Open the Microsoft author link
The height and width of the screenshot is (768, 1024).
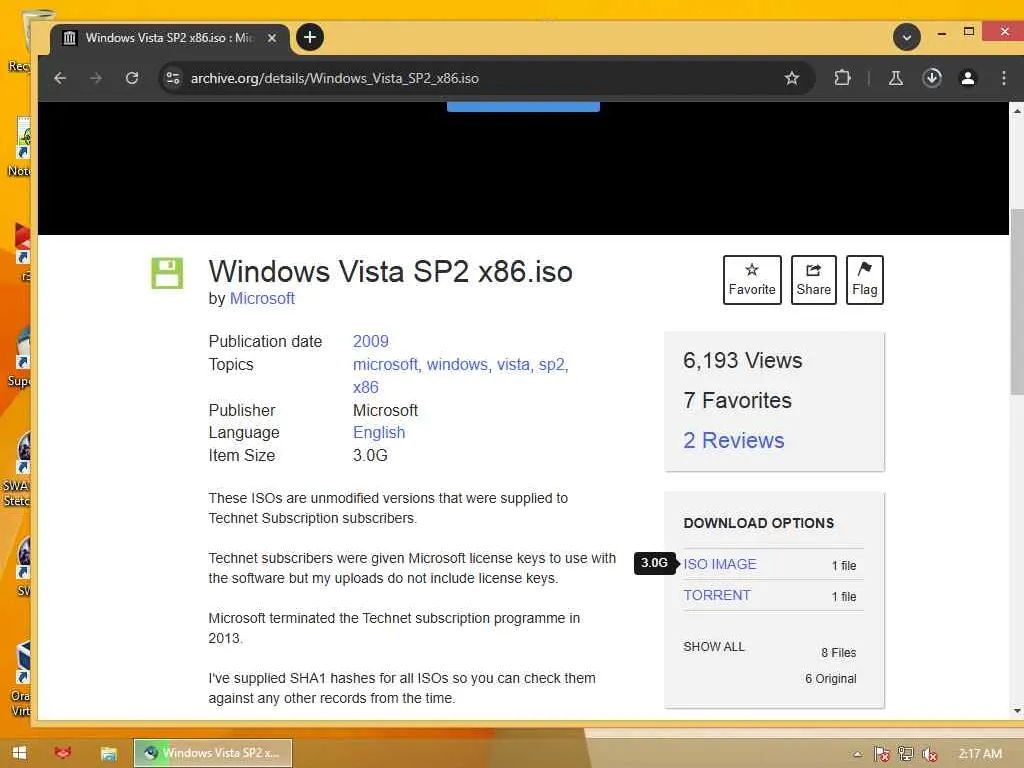(x=262, y=298)
